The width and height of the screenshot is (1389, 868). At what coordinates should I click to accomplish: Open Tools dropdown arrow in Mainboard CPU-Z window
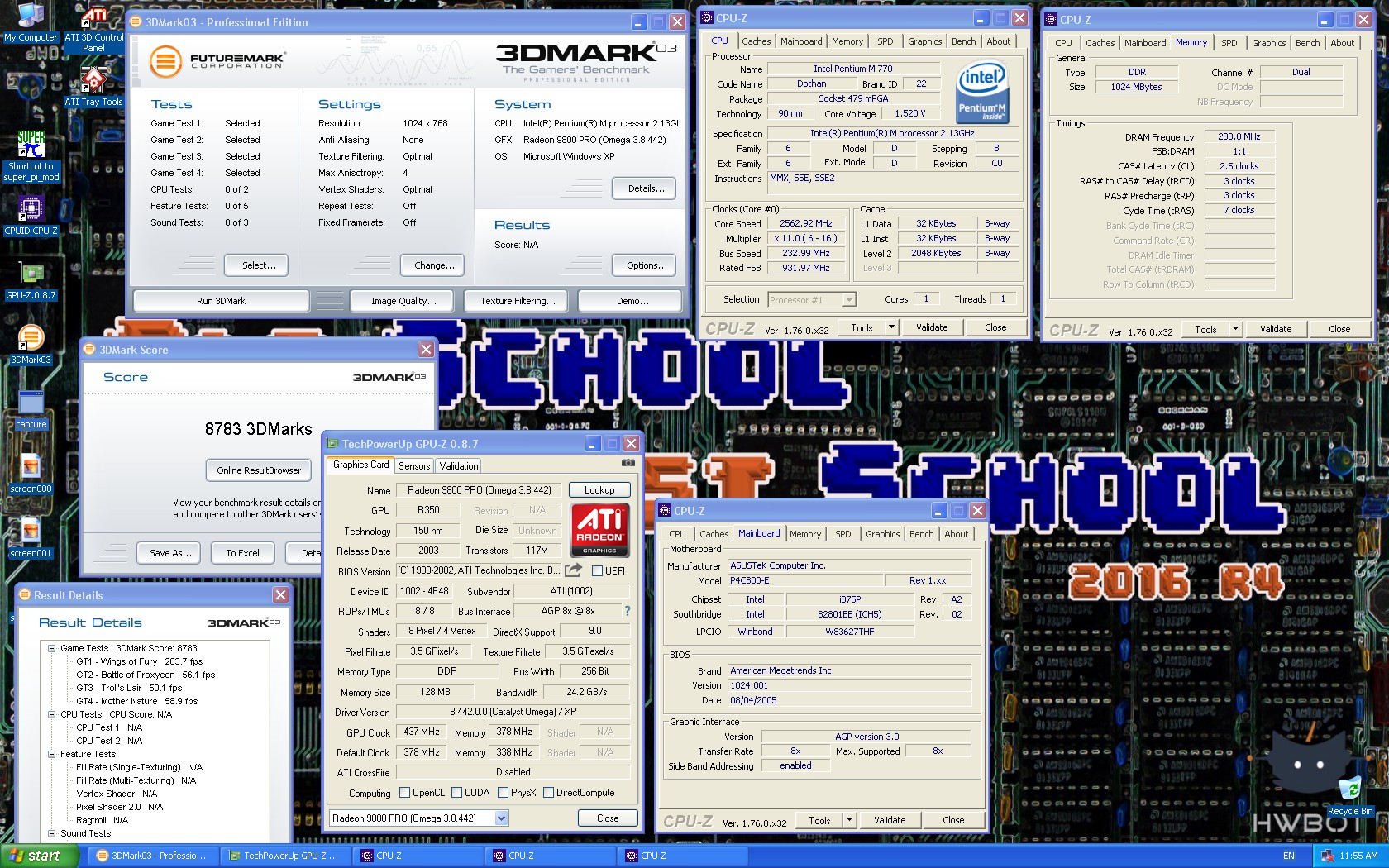pyautogui.click(x=849, y=820)
